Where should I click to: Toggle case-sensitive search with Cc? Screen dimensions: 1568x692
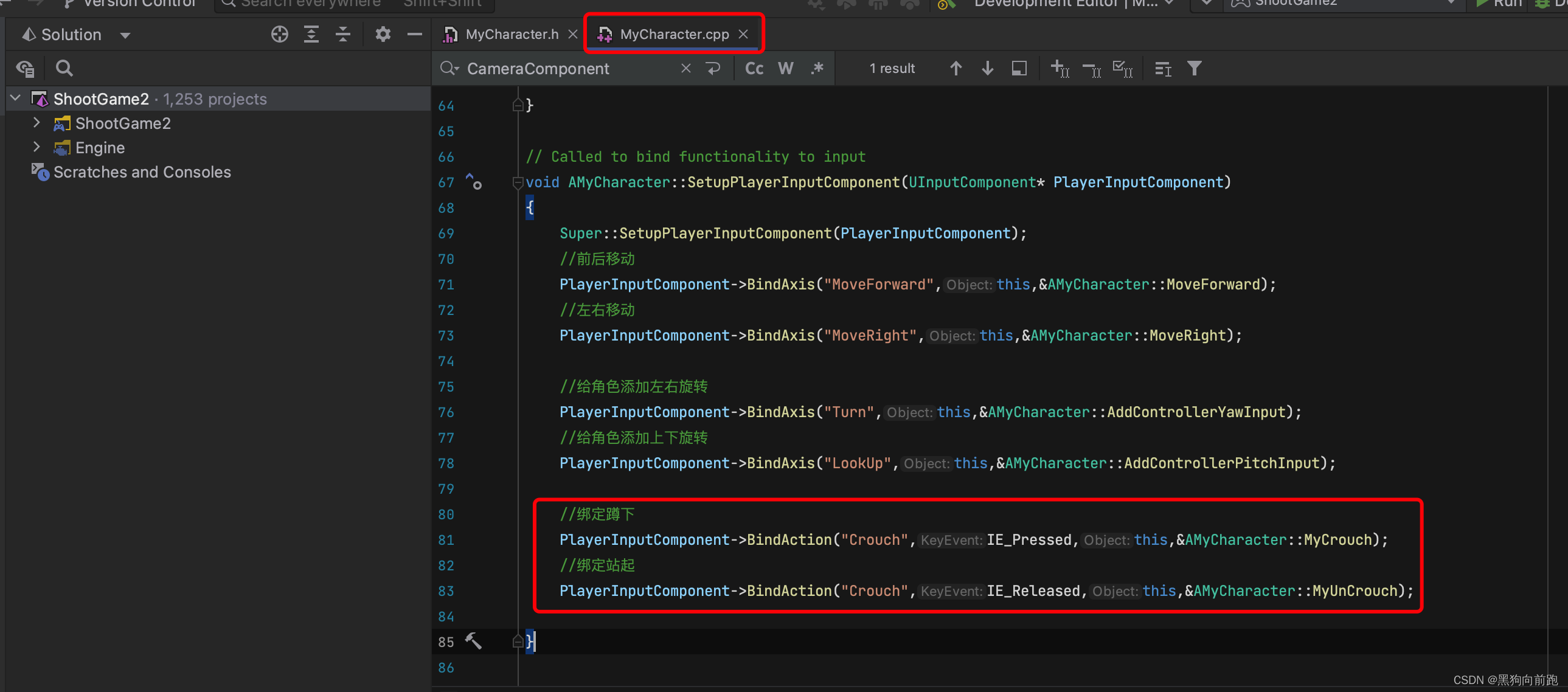754,68
